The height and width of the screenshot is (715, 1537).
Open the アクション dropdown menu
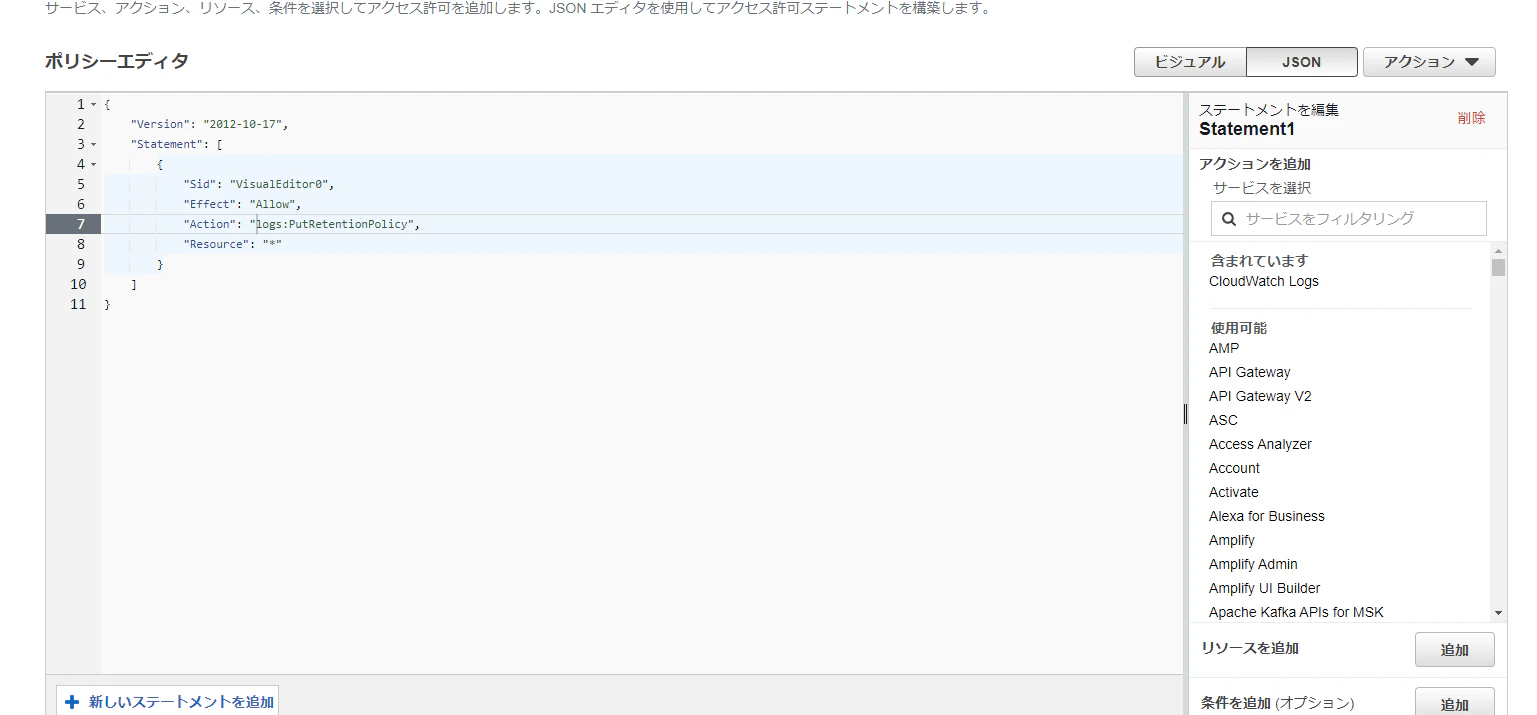pyautogui.click(x=1429, y=62)
